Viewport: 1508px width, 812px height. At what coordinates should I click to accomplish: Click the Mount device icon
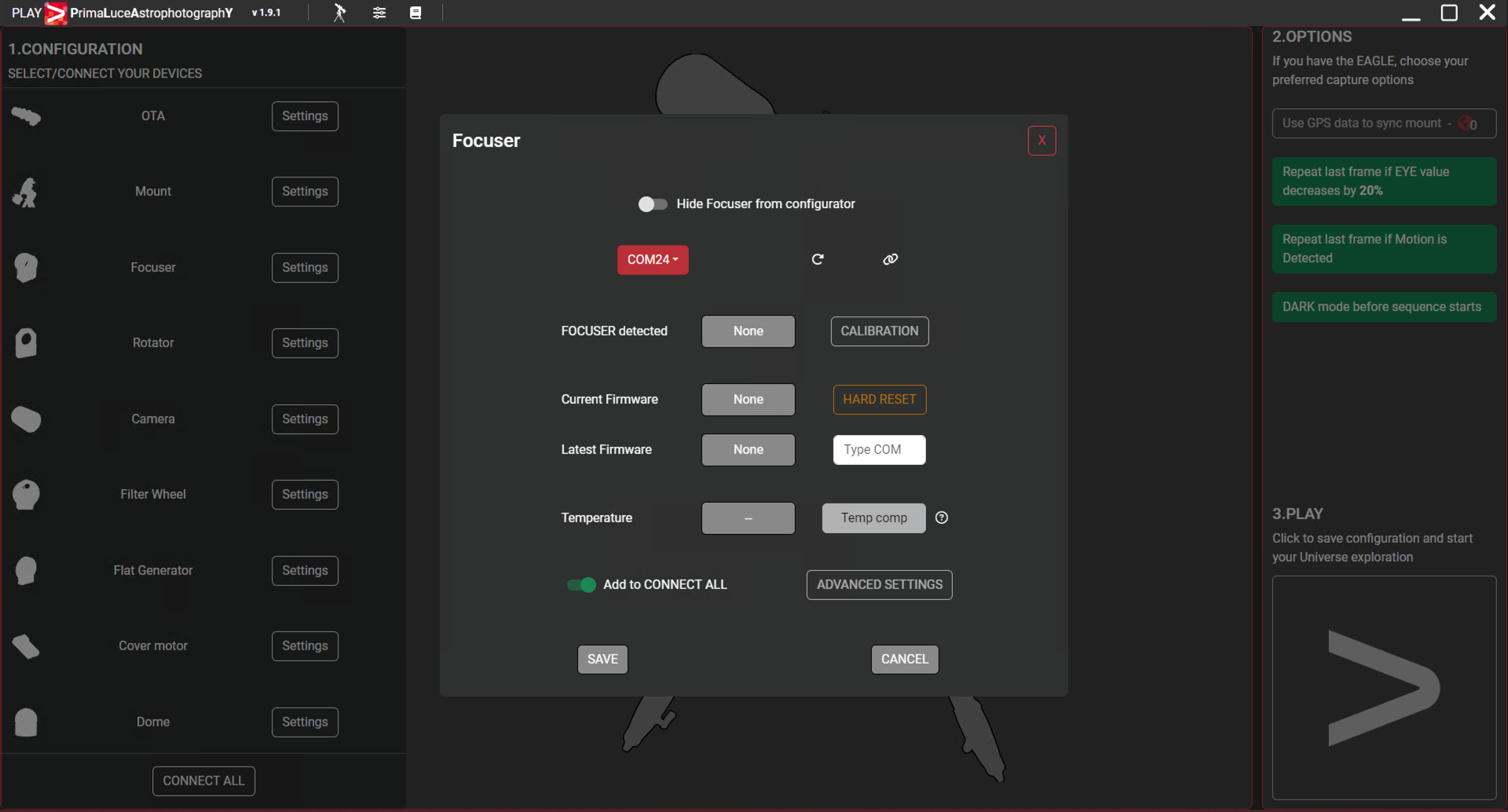(26, 192)
